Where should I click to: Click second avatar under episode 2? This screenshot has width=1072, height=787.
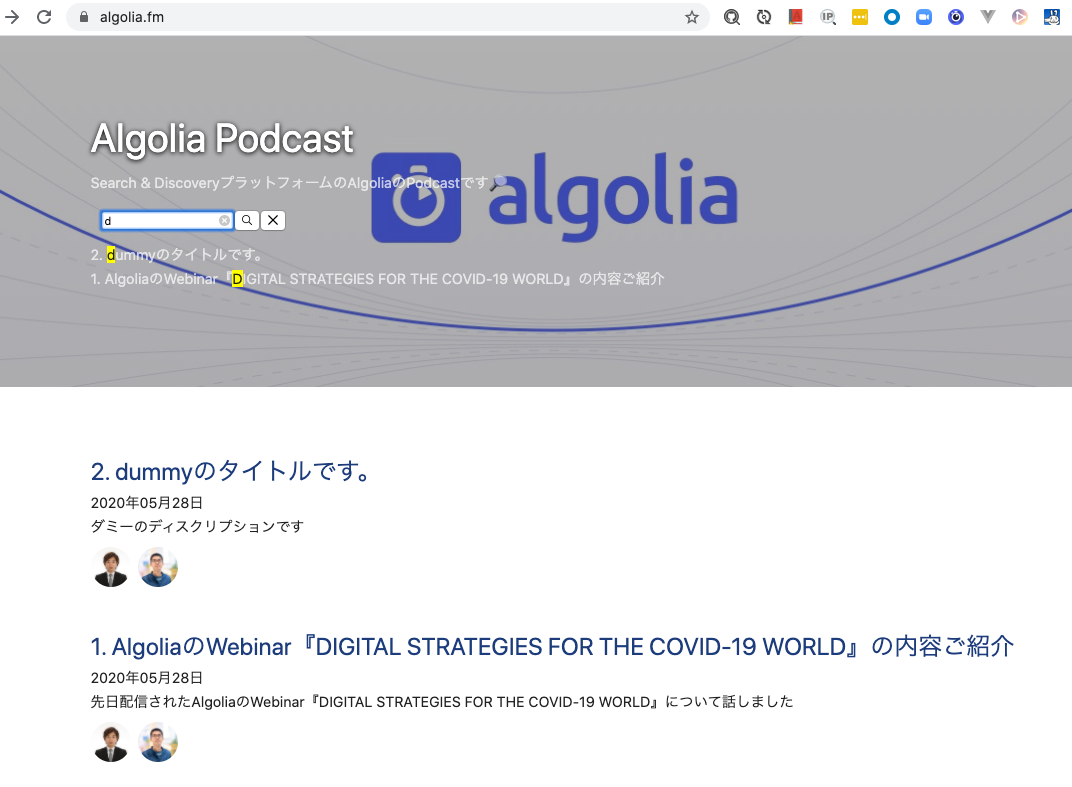coord(158,567)
